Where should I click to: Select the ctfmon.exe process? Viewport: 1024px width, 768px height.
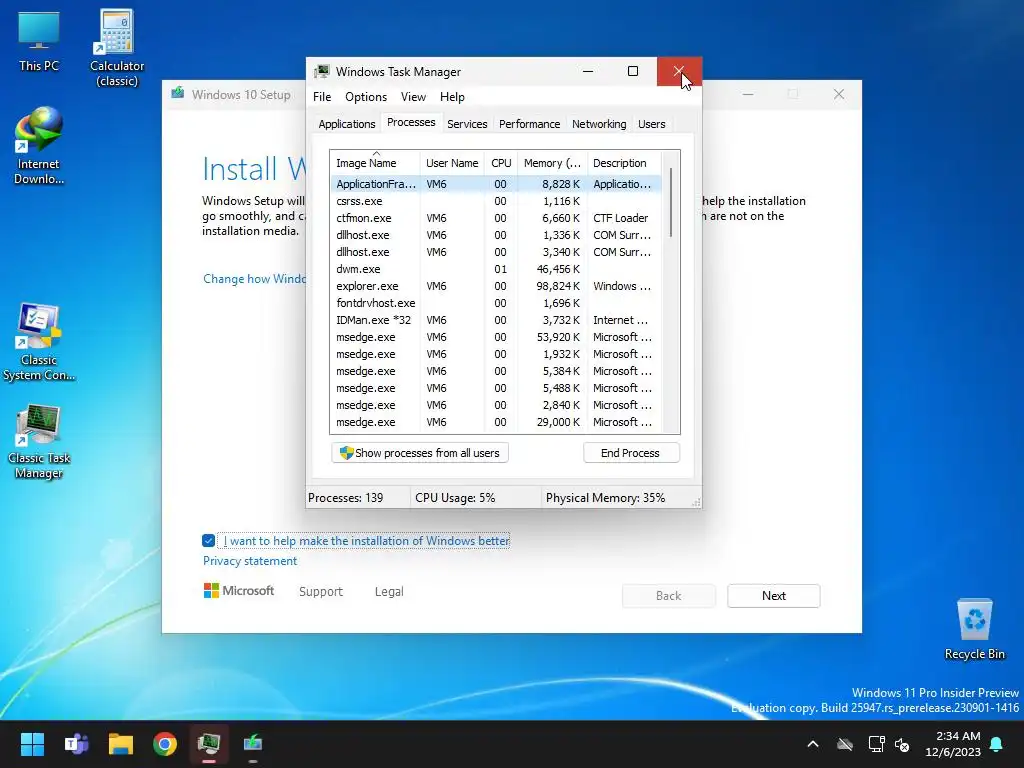pos(496,218)
